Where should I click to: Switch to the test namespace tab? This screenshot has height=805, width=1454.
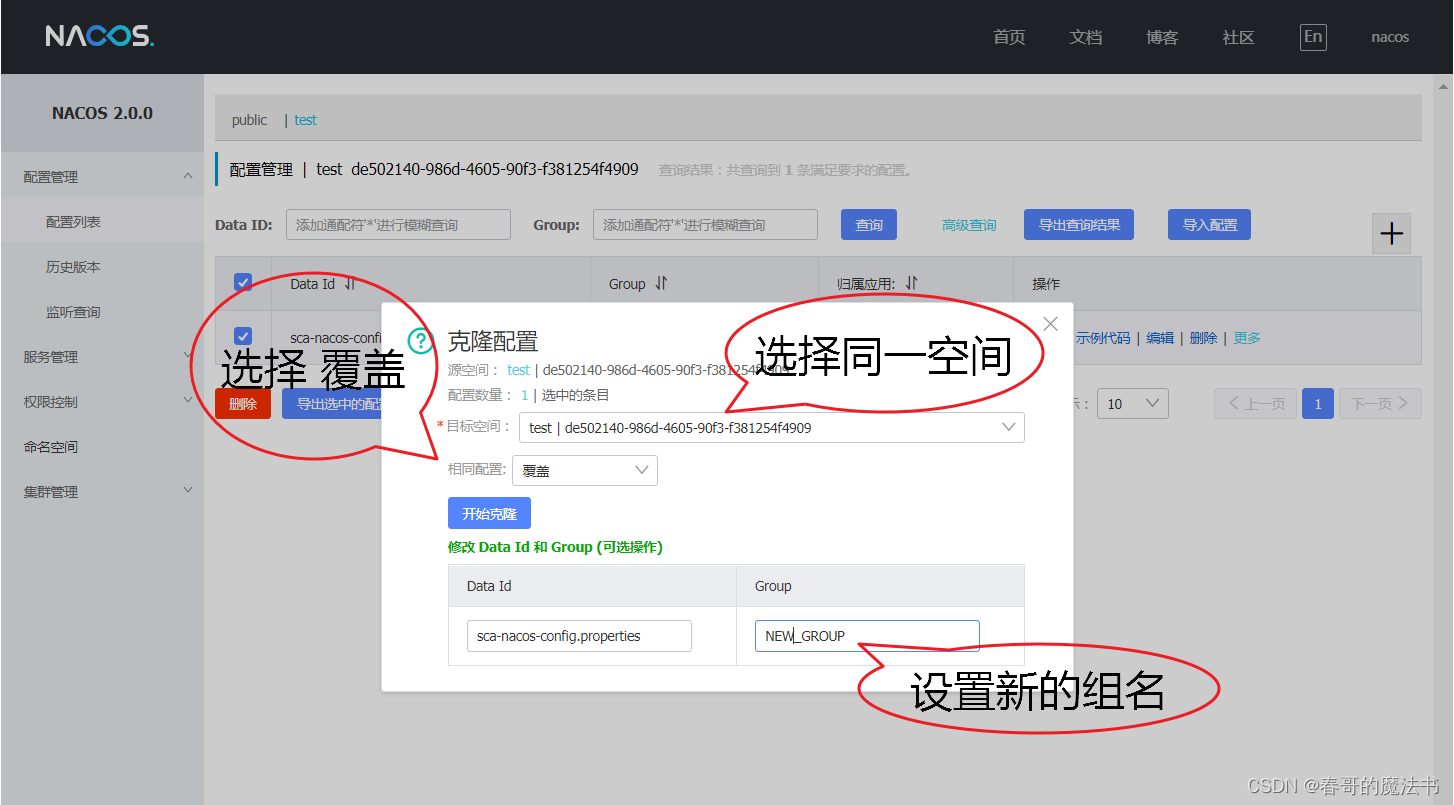pyautogui.click(x=305, y=120)
